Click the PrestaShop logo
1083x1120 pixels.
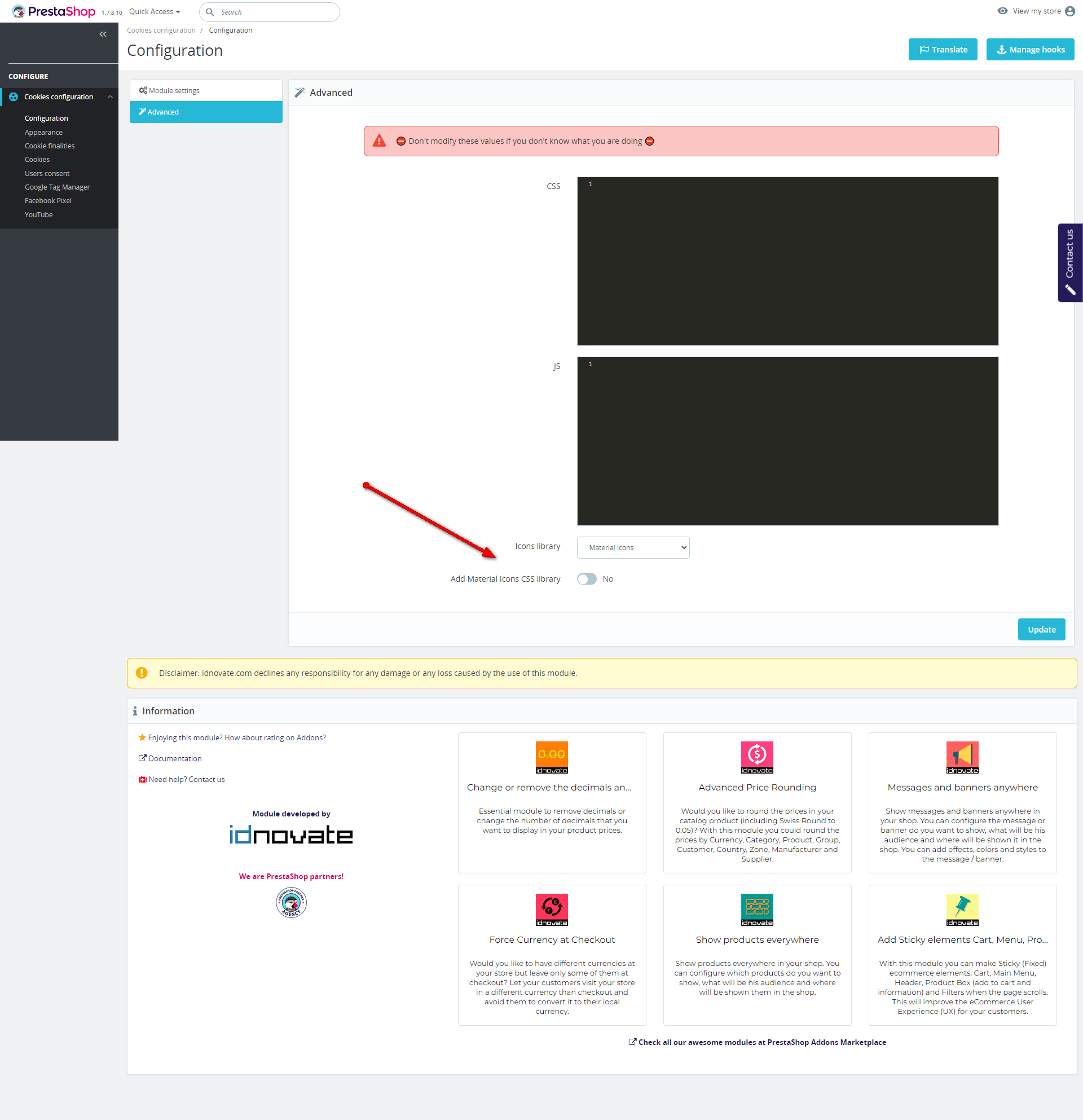[x=54, y=11]
